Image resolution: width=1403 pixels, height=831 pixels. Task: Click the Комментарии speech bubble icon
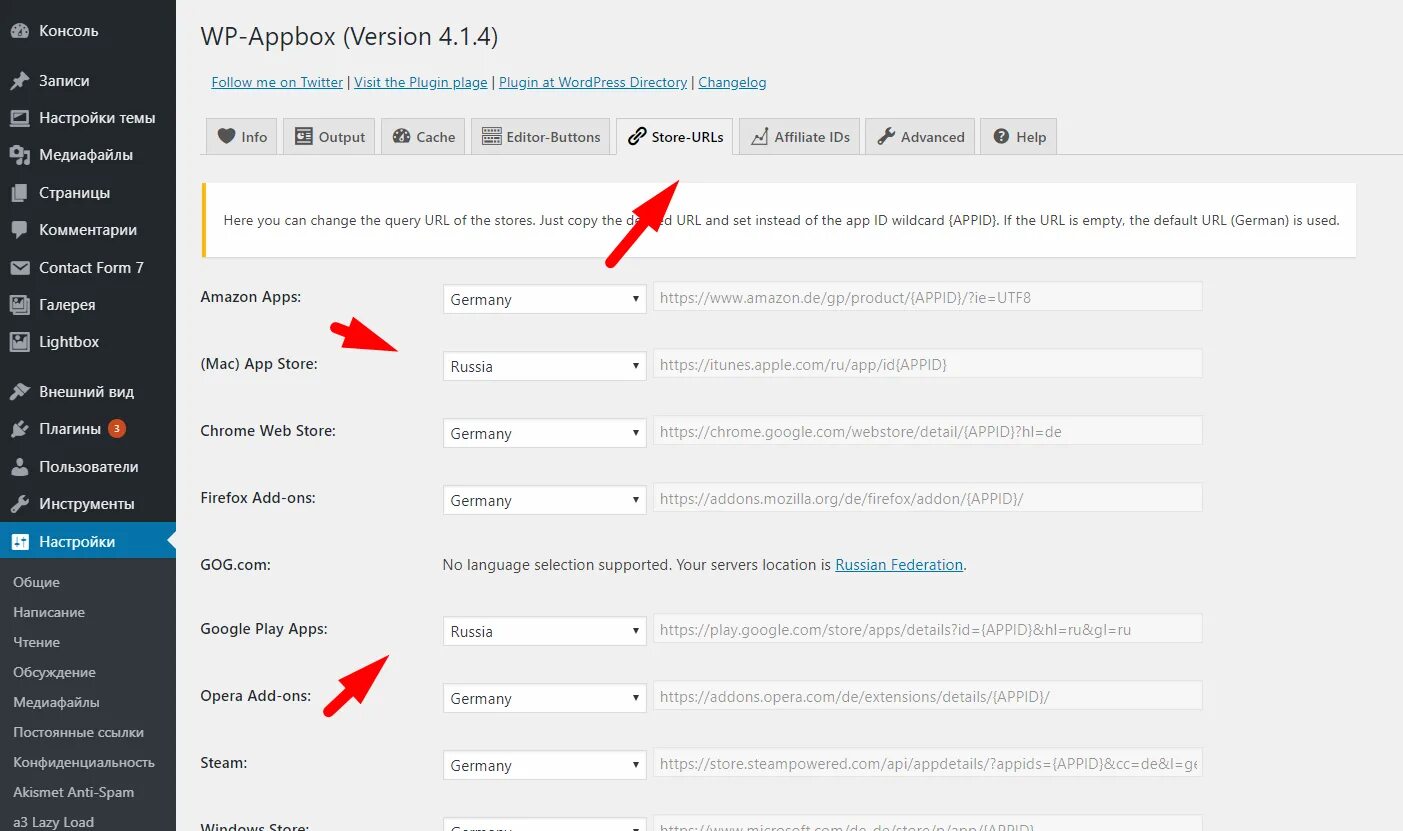click(x=20, y=230)
